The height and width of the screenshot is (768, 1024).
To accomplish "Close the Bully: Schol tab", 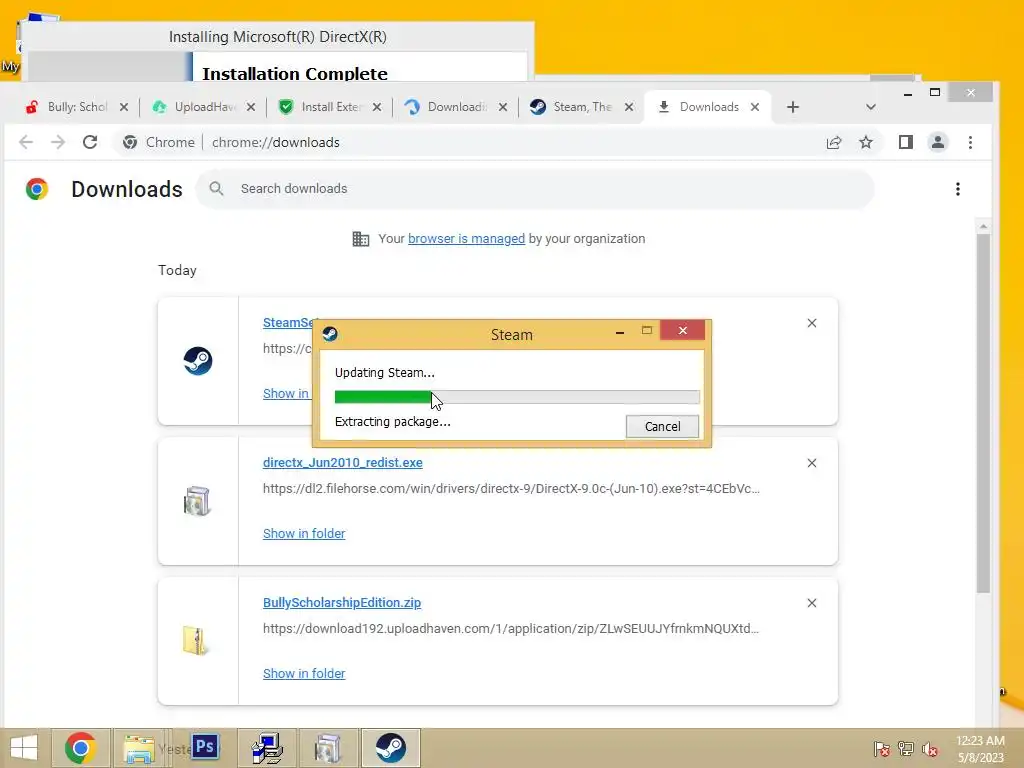I will click(x=124, y=107).
